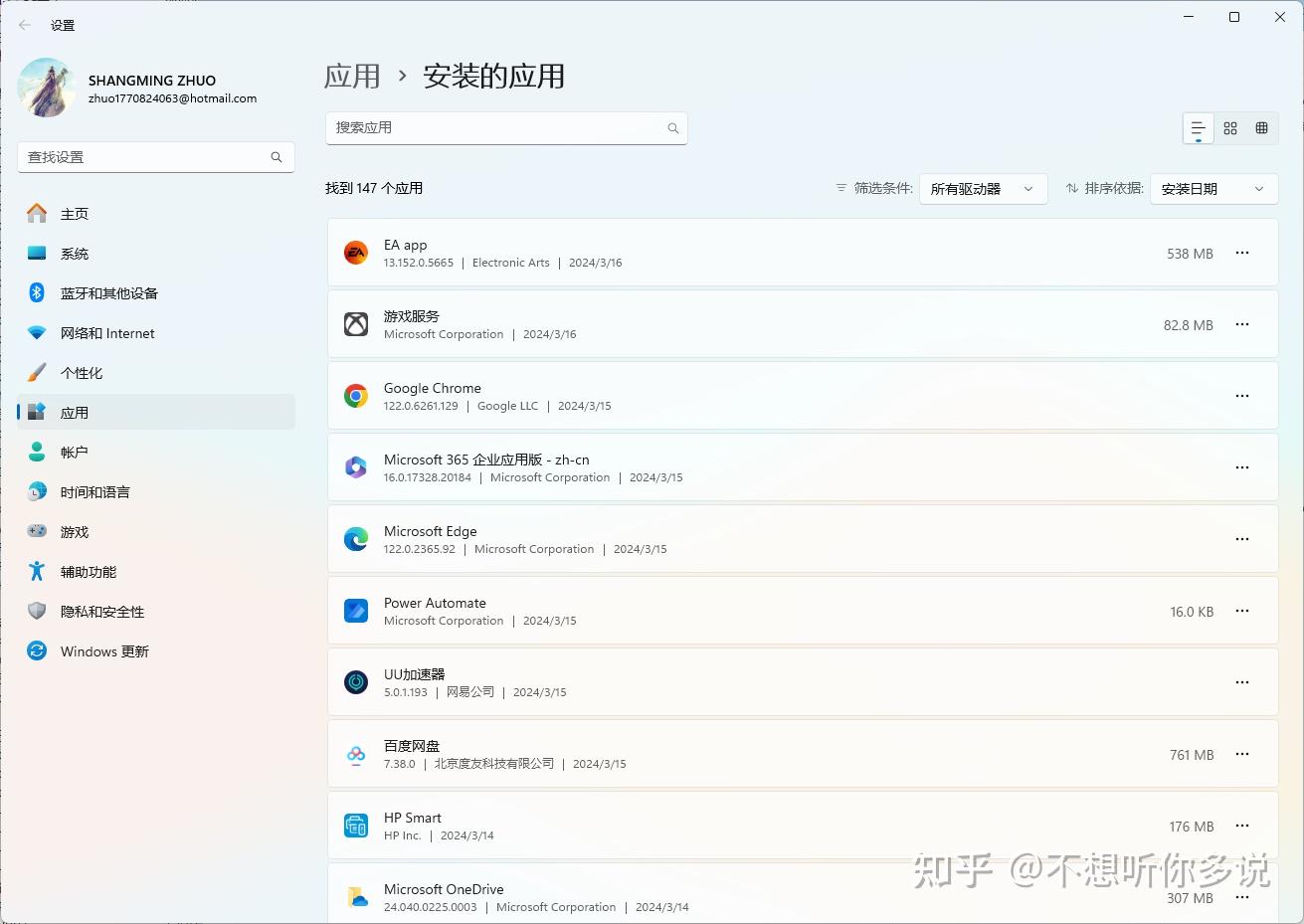
Task: Open 个性化 settings
Action: (156, 373)
